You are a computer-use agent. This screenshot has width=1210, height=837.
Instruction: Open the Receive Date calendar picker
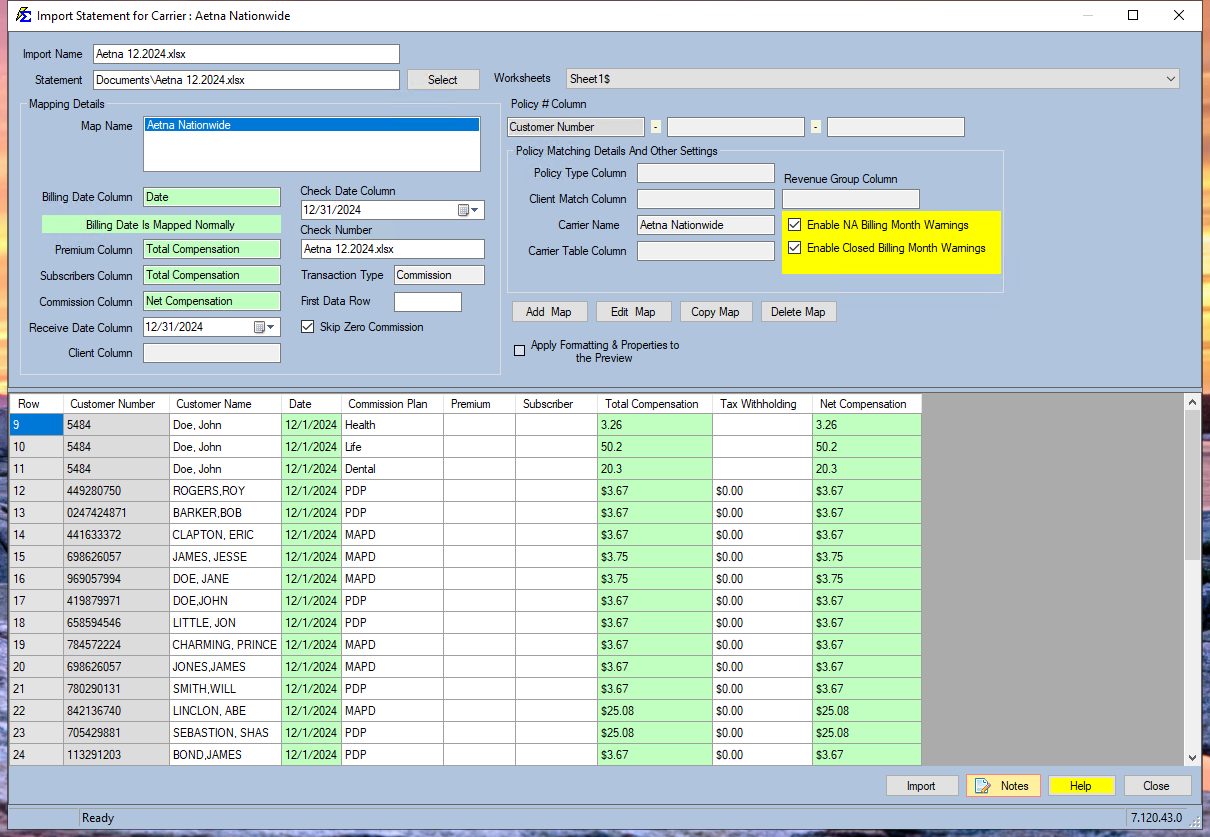click(x=264, y=327)
